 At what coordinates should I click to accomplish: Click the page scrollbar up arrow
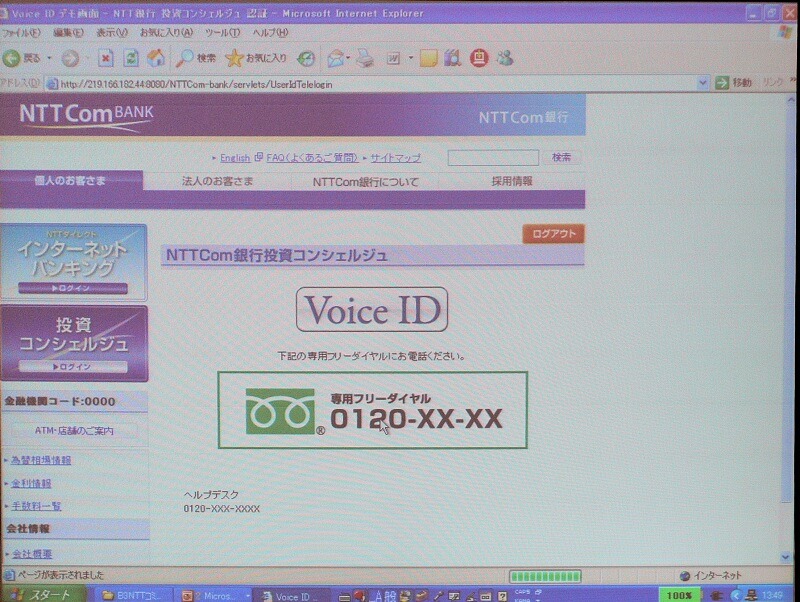click(x=790, y=100)
